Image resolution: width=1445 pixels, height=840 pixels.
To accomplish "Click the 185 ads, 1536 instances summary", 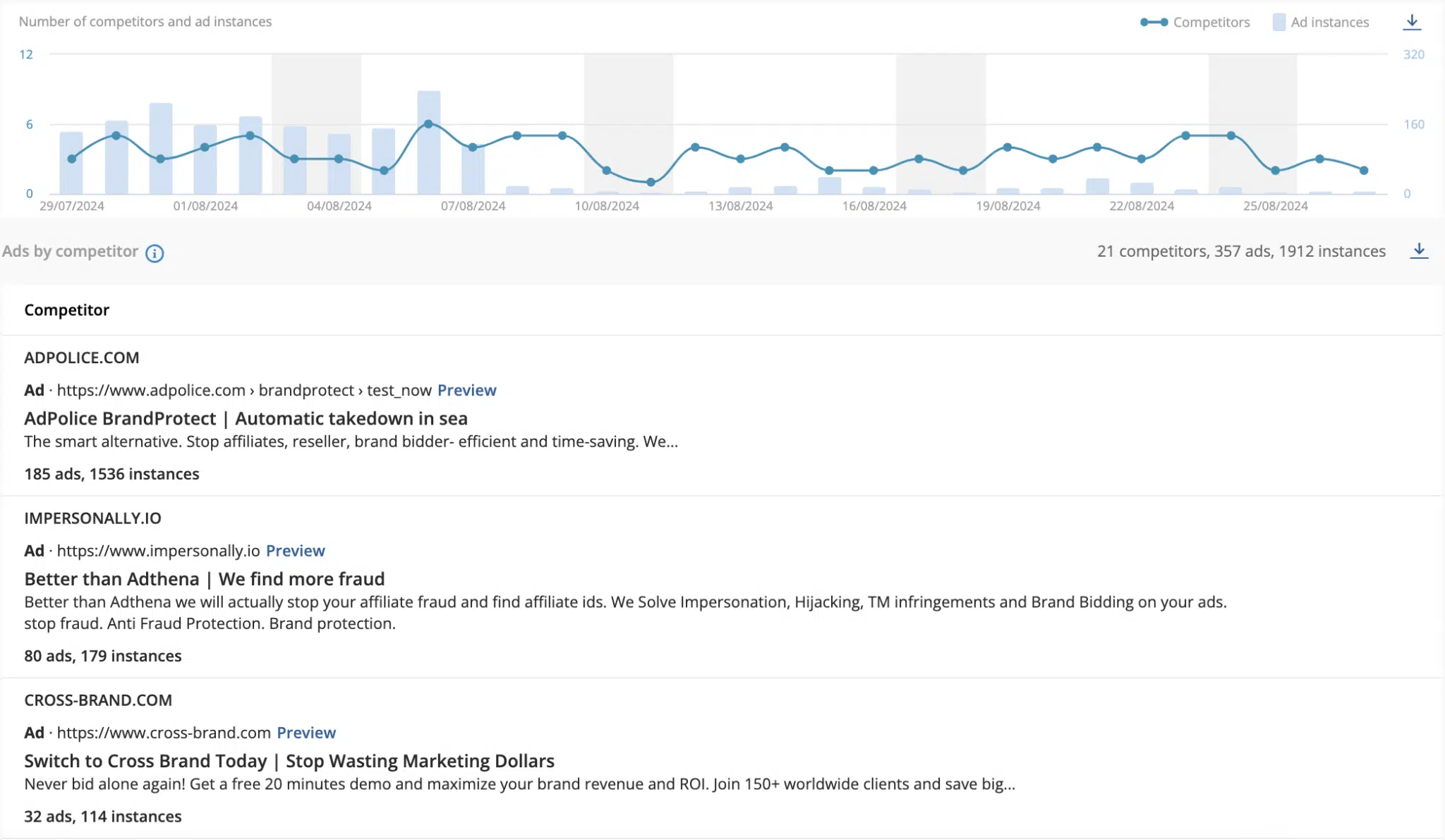I will click(x=111, y=474).
